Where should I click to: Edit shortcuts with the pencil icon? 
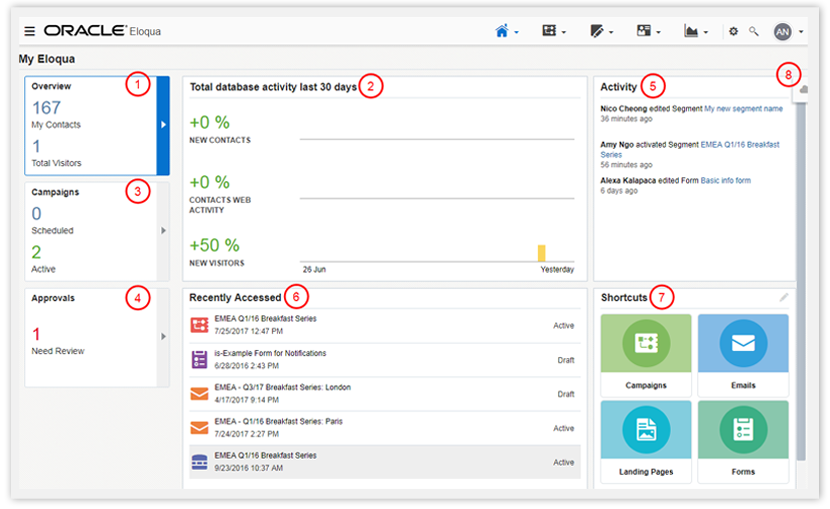[x=784, y=297]
